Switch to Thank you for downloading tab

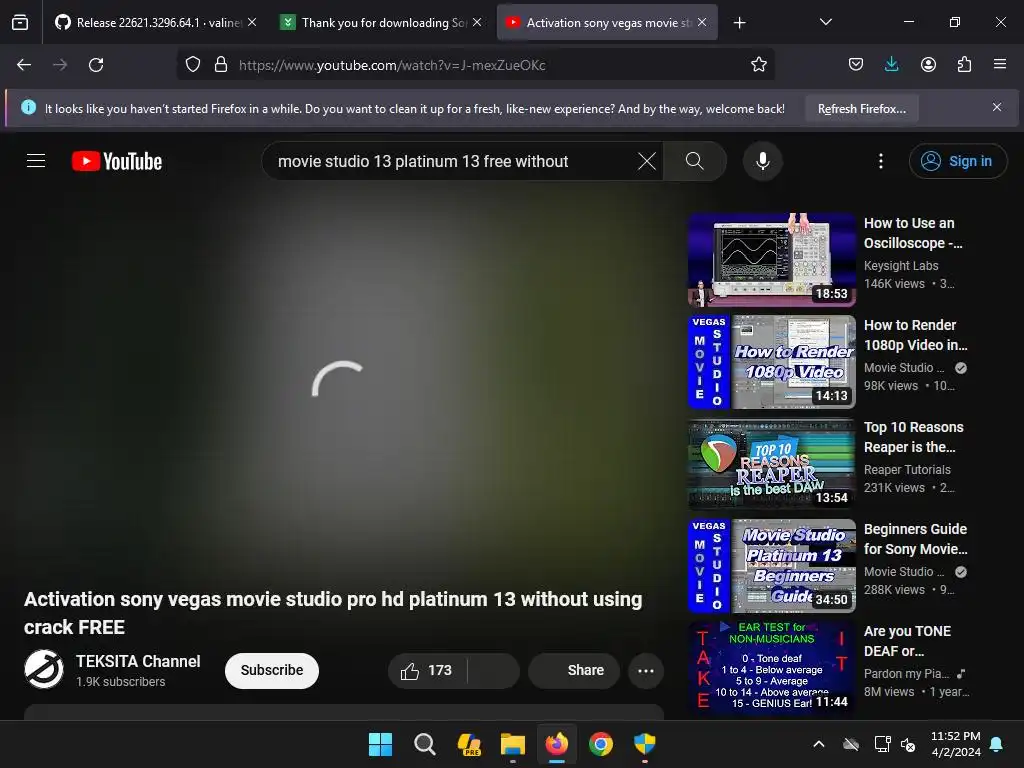379,23
